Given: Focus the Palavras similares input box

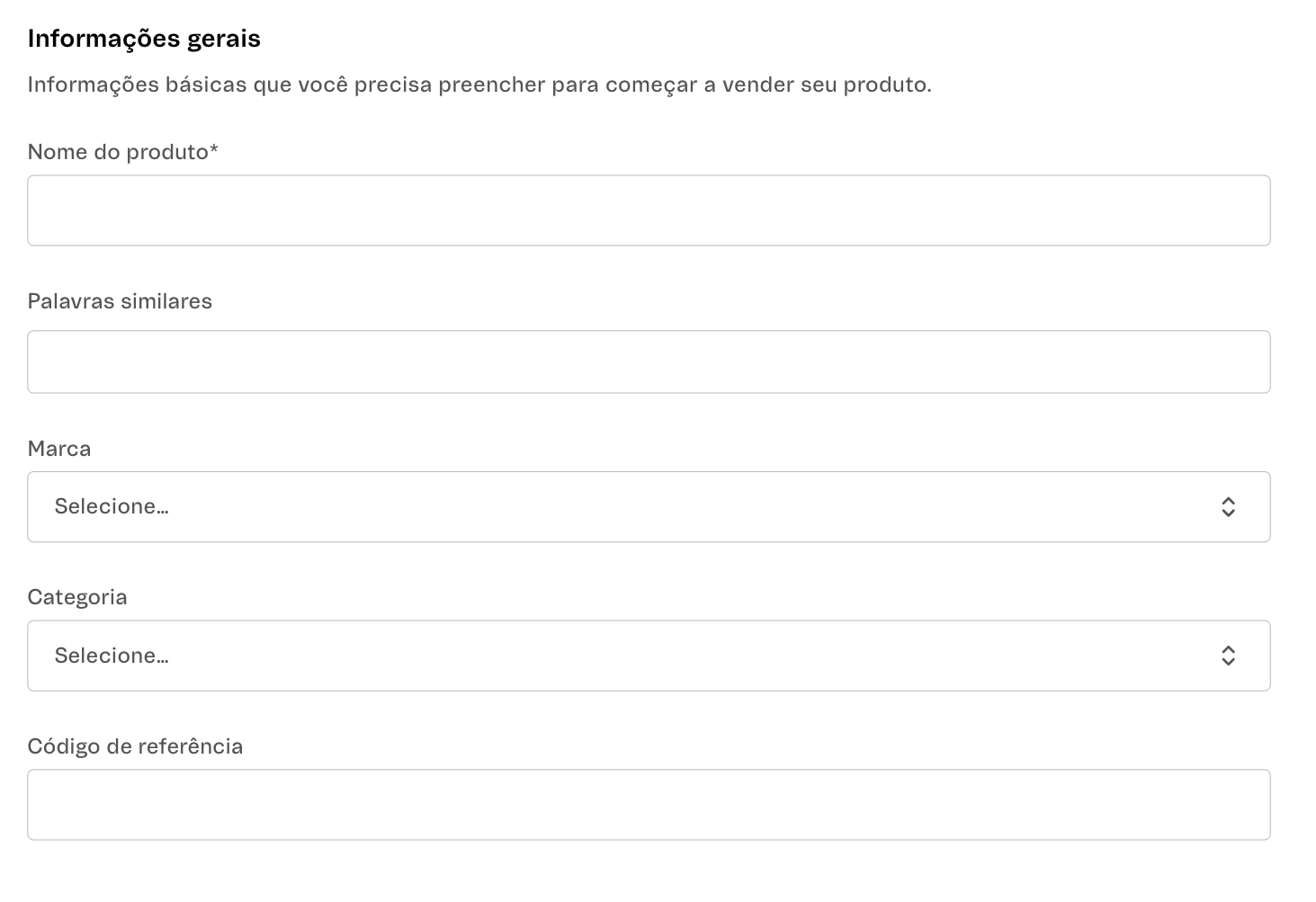Looking at the screenshot, I should (x=648, y=362).
